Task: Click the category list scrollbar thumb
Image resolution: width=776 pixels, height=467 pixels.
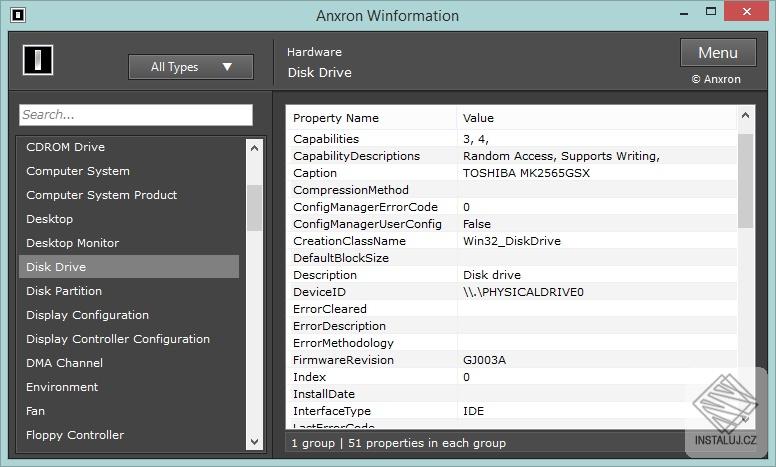Action: [254, 208]
